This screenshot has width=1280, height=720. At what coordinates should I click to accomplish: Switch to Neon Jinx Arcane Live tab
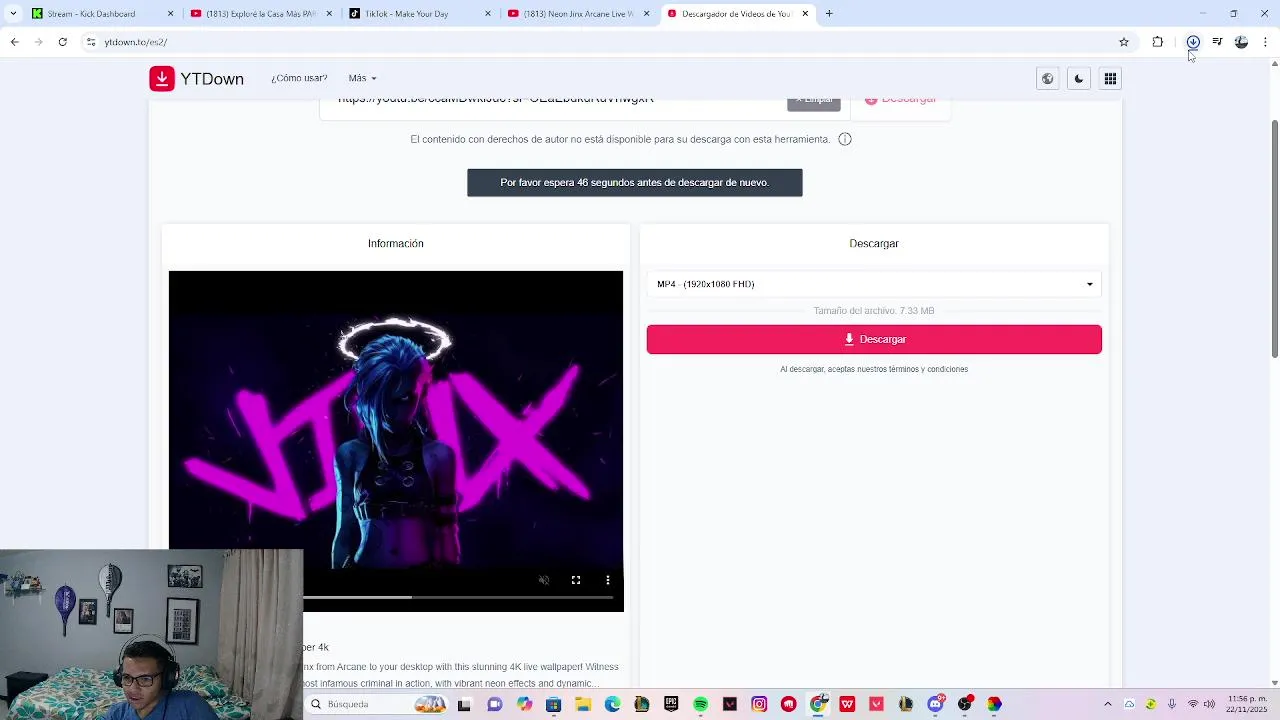577,14
